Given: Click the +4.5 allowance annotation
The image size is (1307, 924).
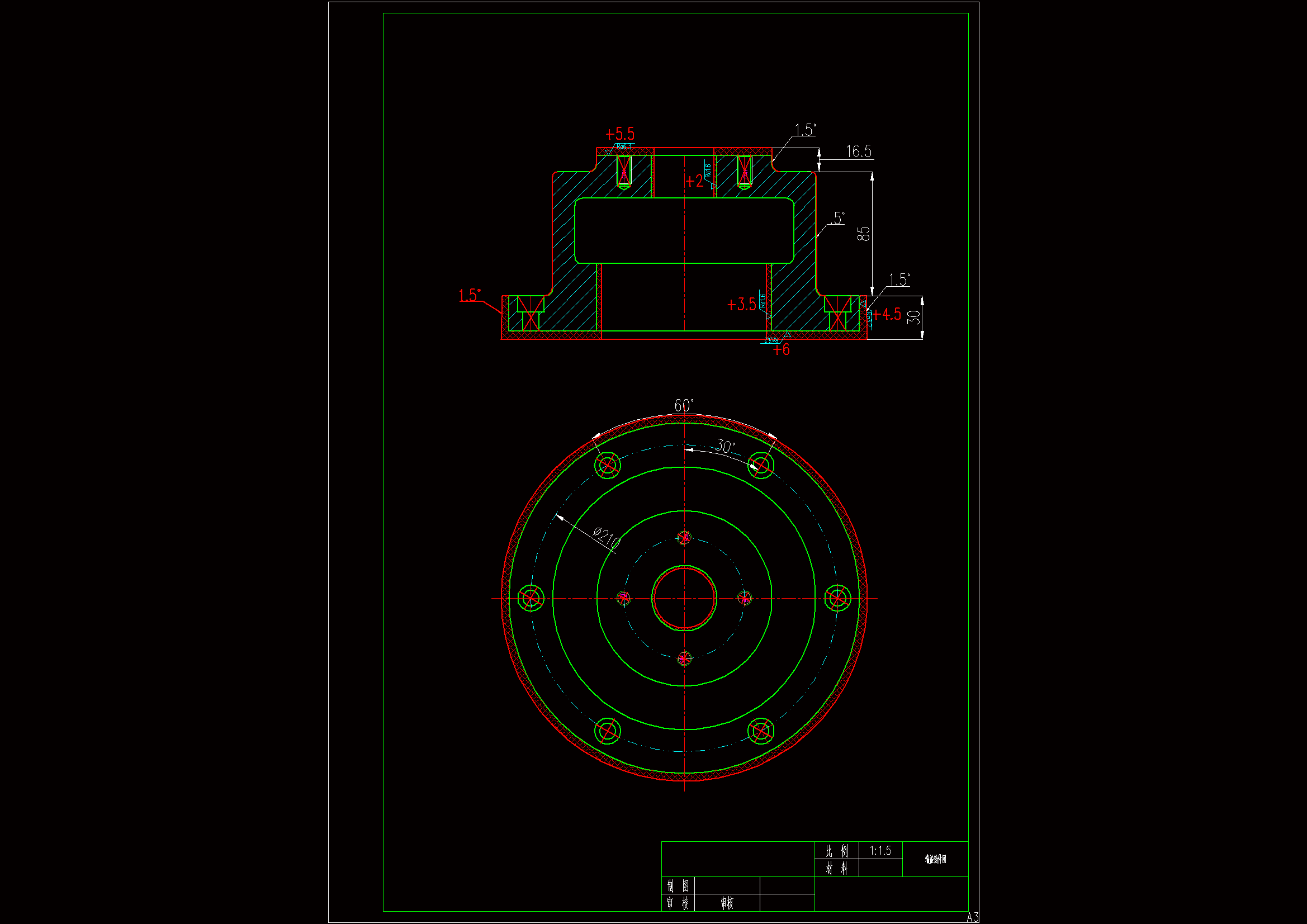Looking at the screenshot, I should pyautogui.click(x=886, y=314).
